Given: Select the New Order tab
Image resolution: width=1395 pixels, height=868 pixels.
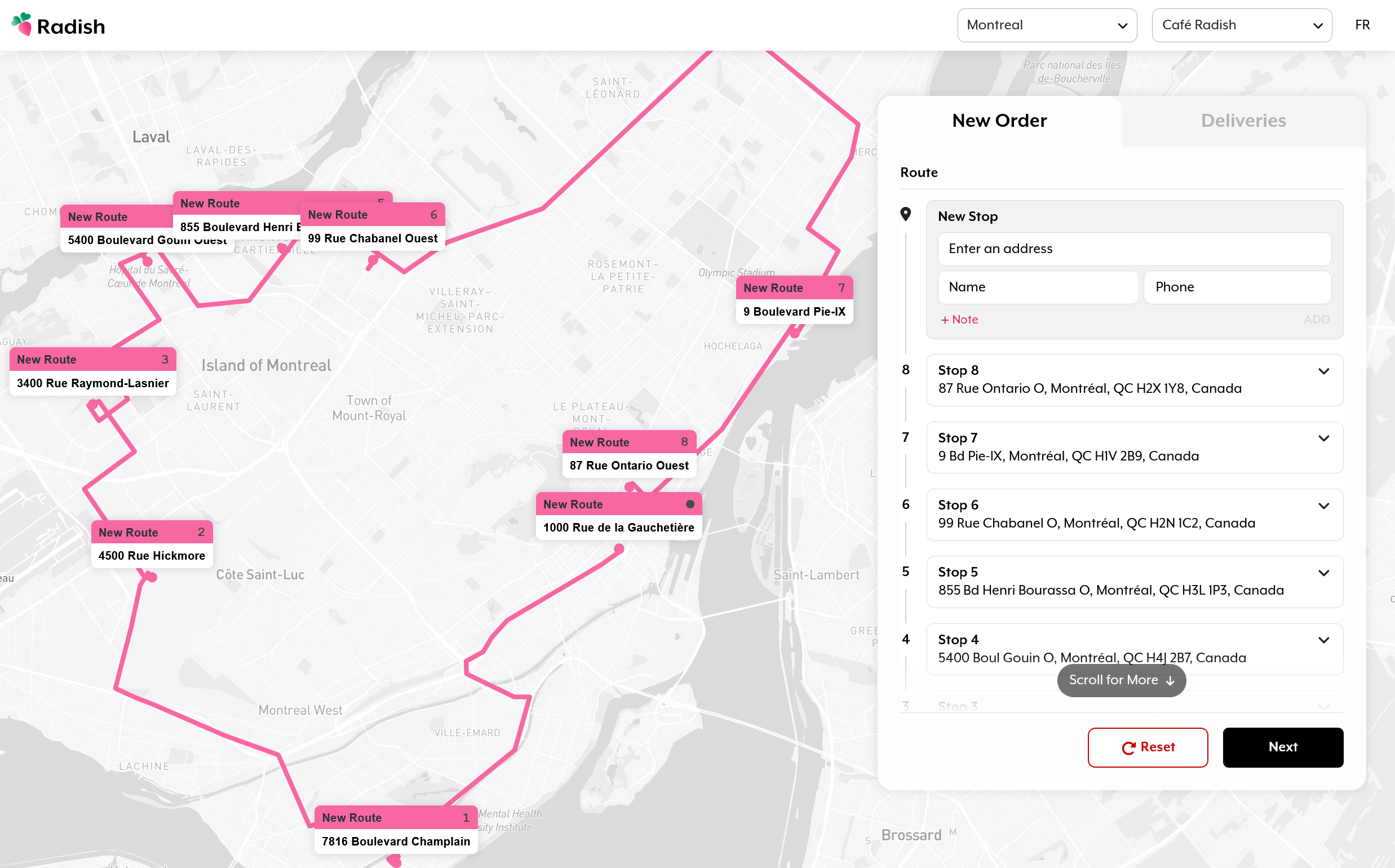Looking at the screenshot, I should [999, 121].
